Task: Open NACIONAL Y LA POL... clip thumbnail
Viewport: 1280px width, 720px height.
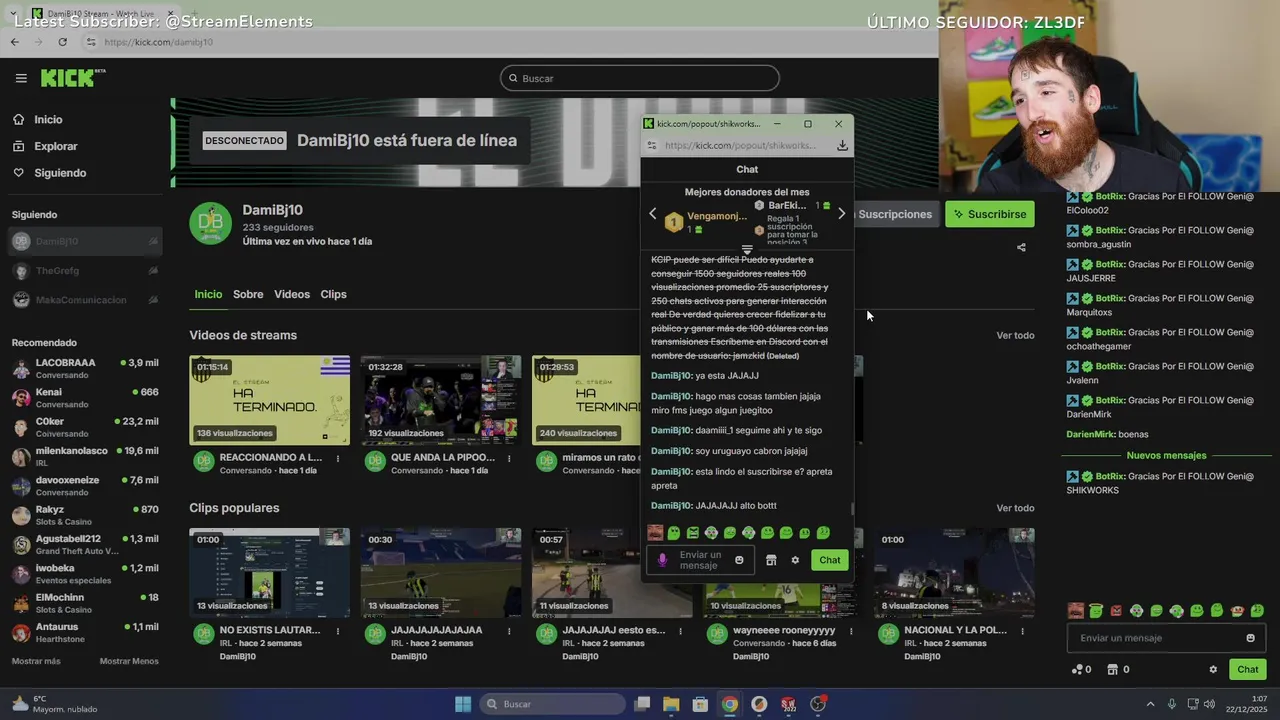Action: click(954, 573)
